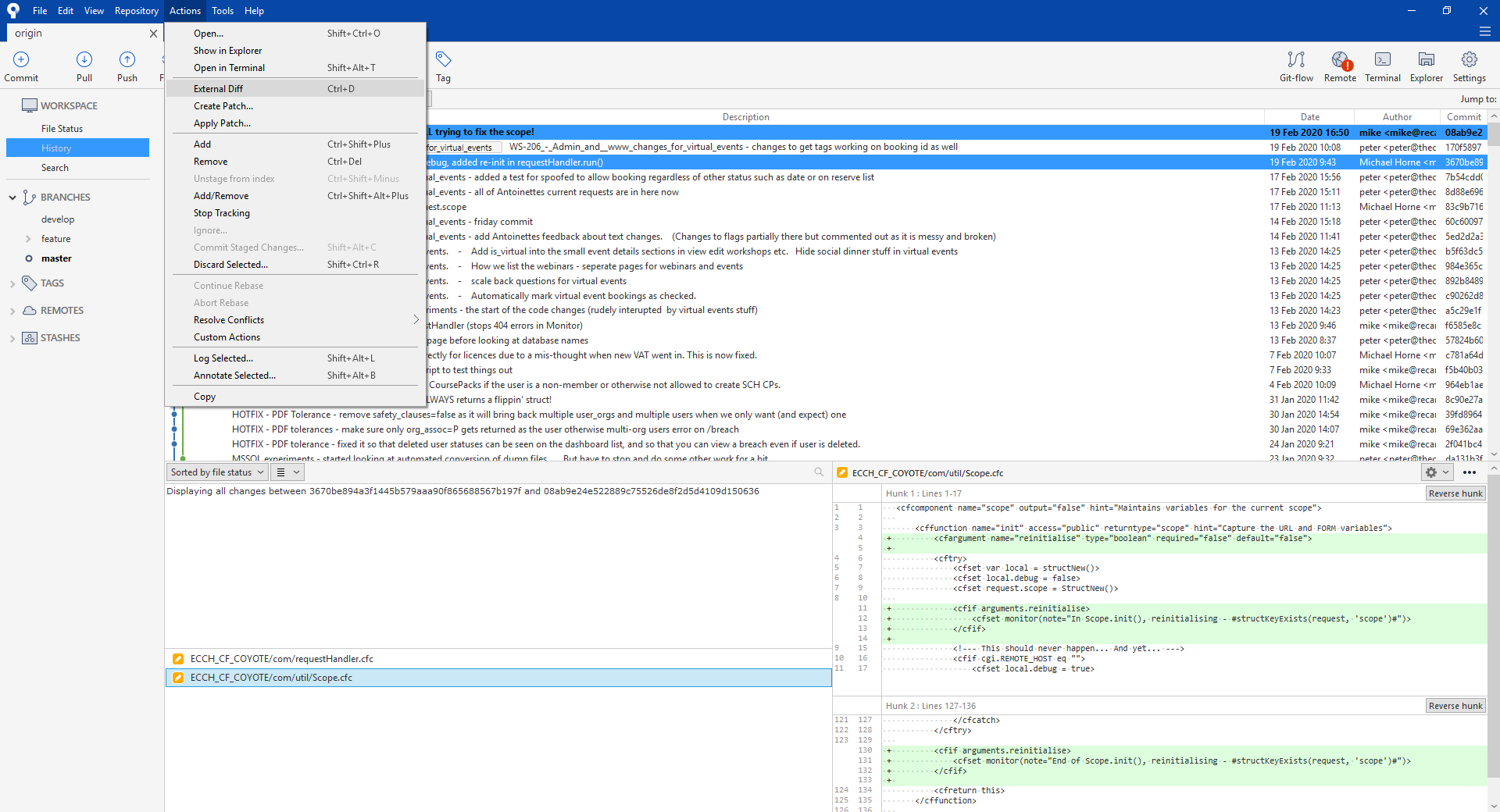Select commit 'HOTFIX - PDF tolerances - make sure only org_assoc=P'
This screenshot has height=812, width=1500.
[x=485, y=429]
